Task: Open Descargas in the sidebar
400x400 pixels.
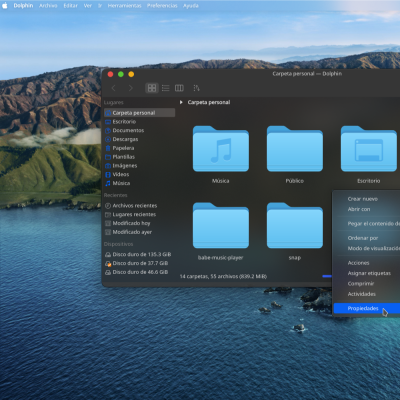Action: pyautogui.click(x=125, y=139)
